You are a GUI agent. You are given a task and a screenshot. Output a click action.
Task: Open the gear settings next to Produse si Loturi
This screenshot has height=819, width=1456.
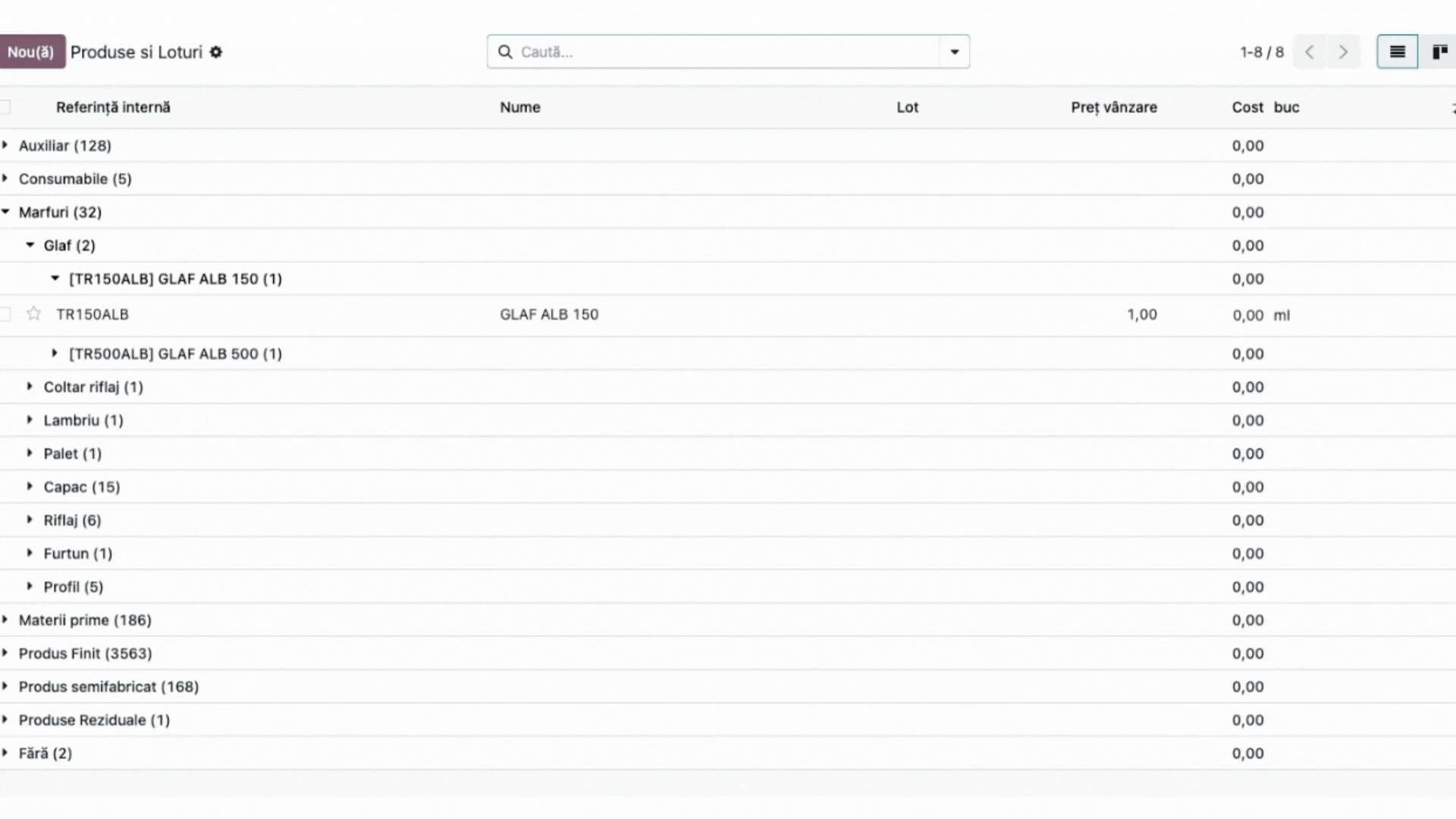tap(216, 52)
